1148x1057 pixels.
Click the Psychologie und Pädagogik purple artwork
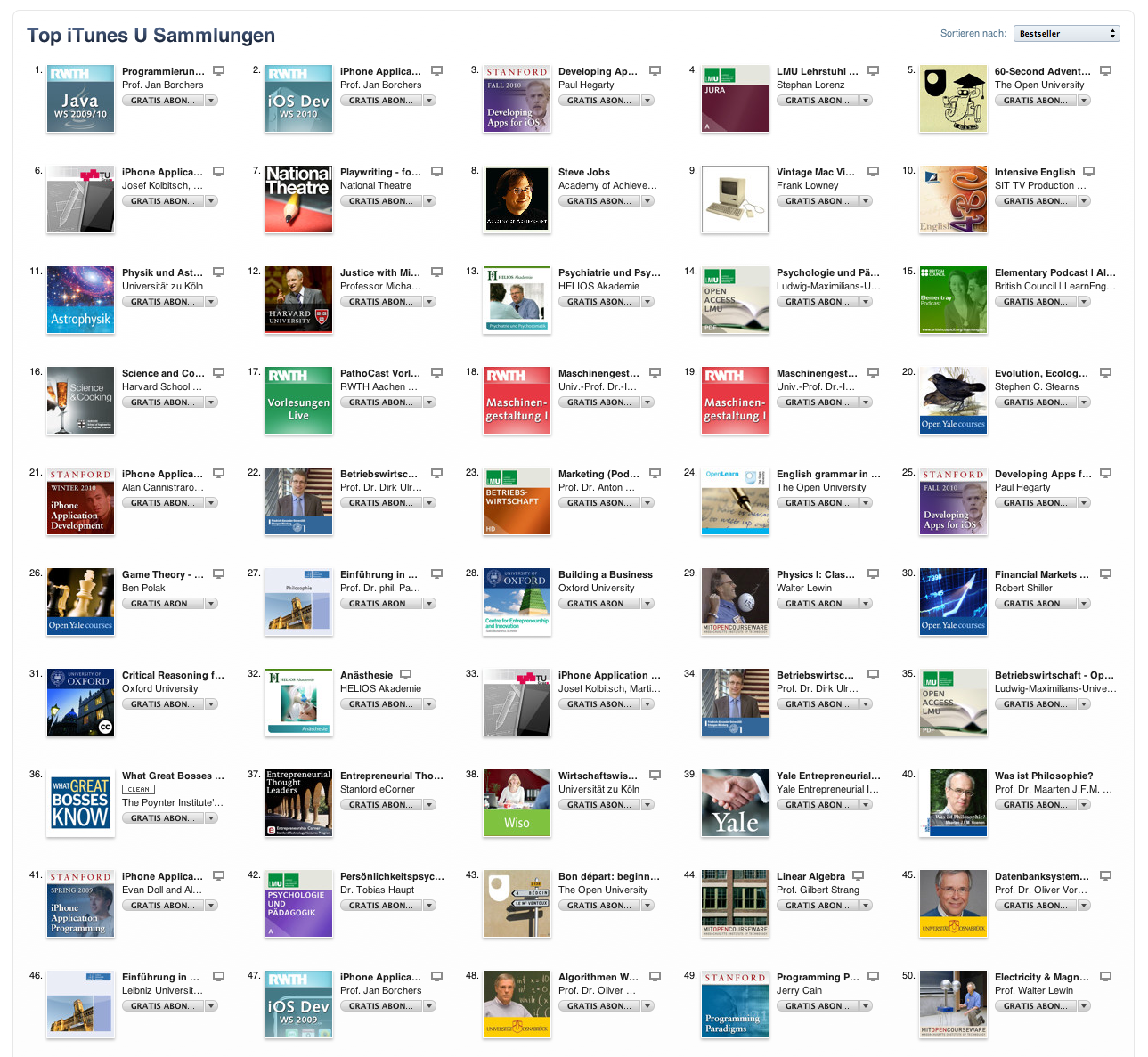click(298, 904)
